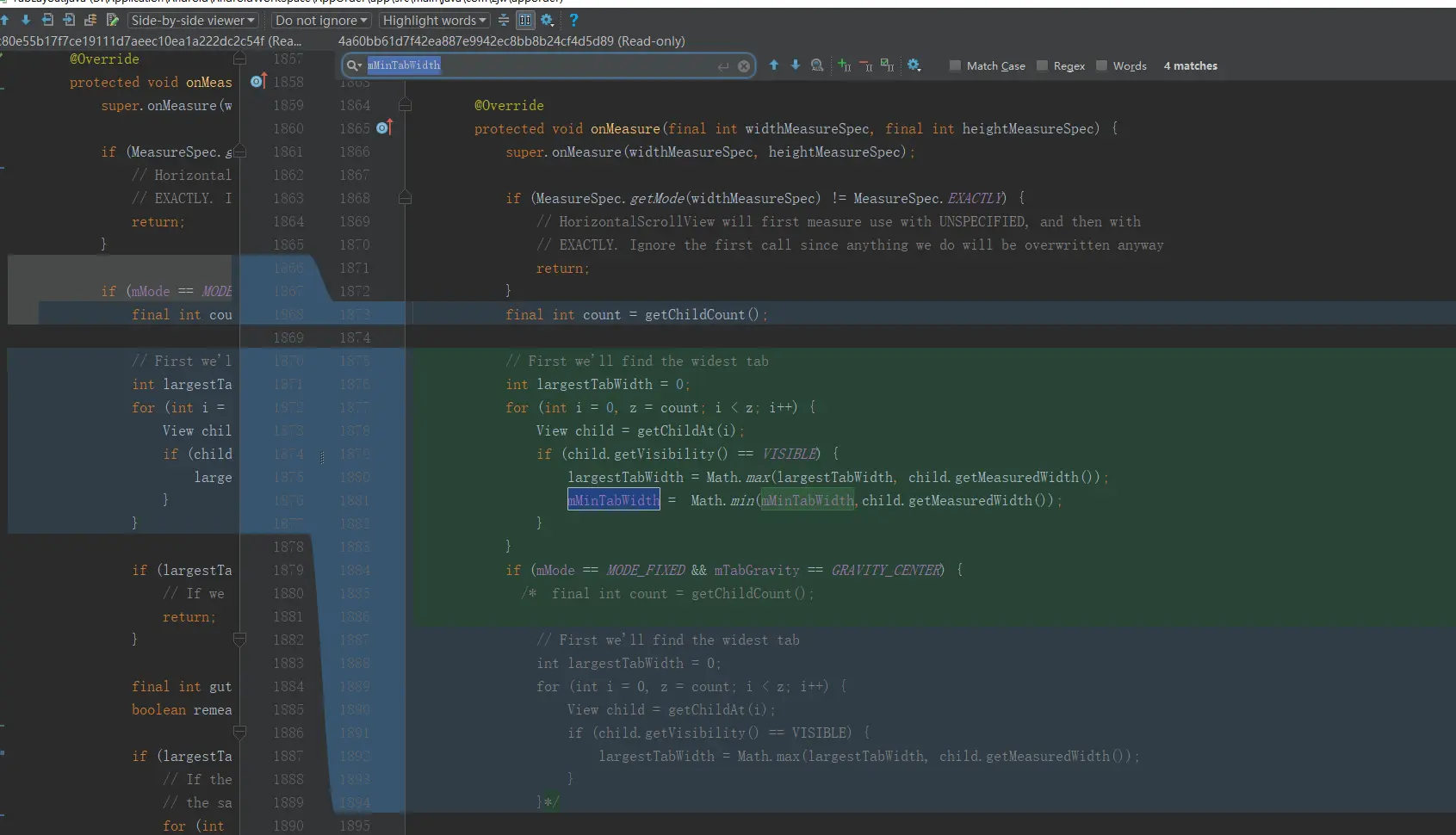Open search options gear in find bar

point(914,65)
